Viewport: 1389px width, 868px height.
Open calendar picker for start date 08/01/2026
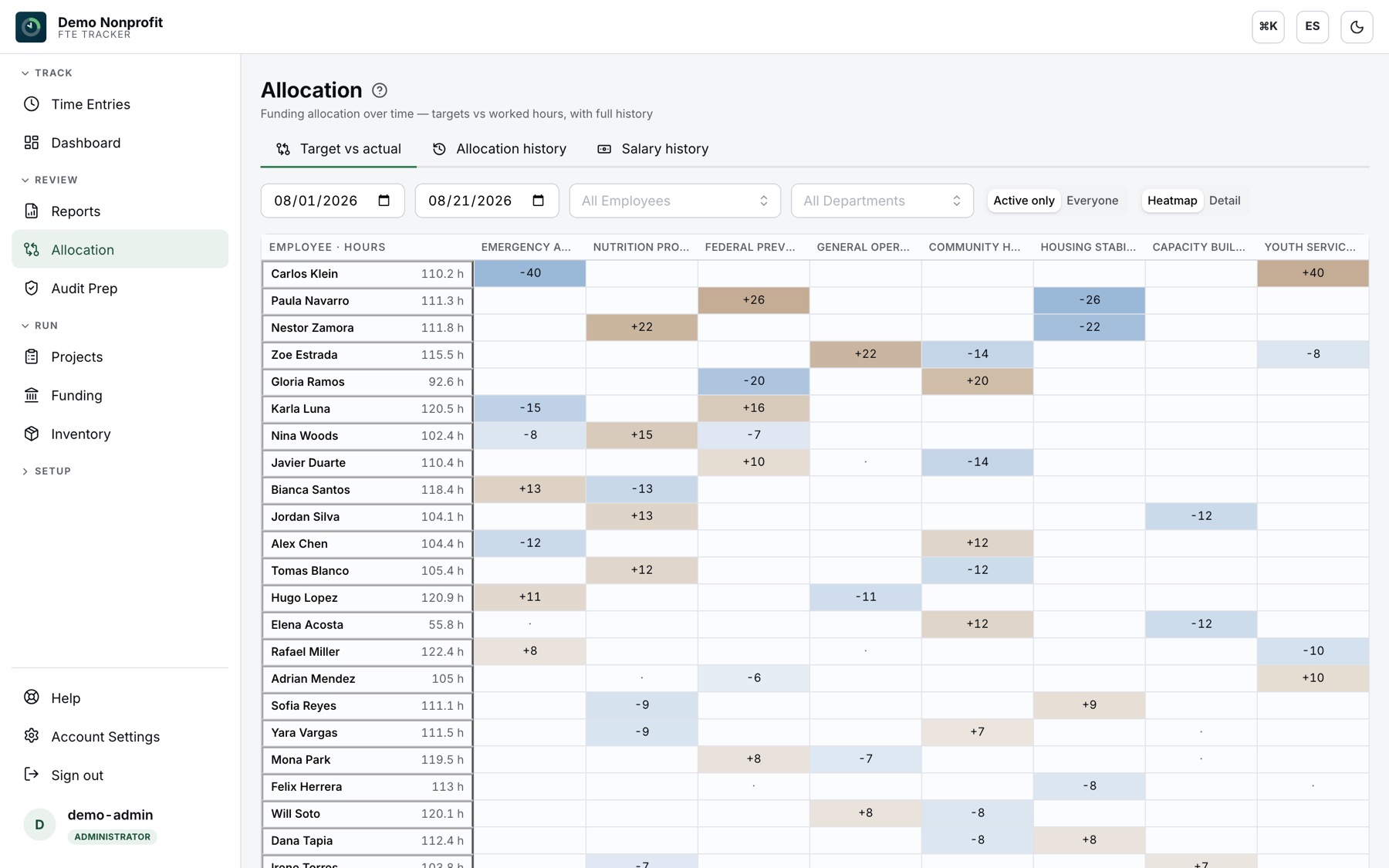point(384,201)
